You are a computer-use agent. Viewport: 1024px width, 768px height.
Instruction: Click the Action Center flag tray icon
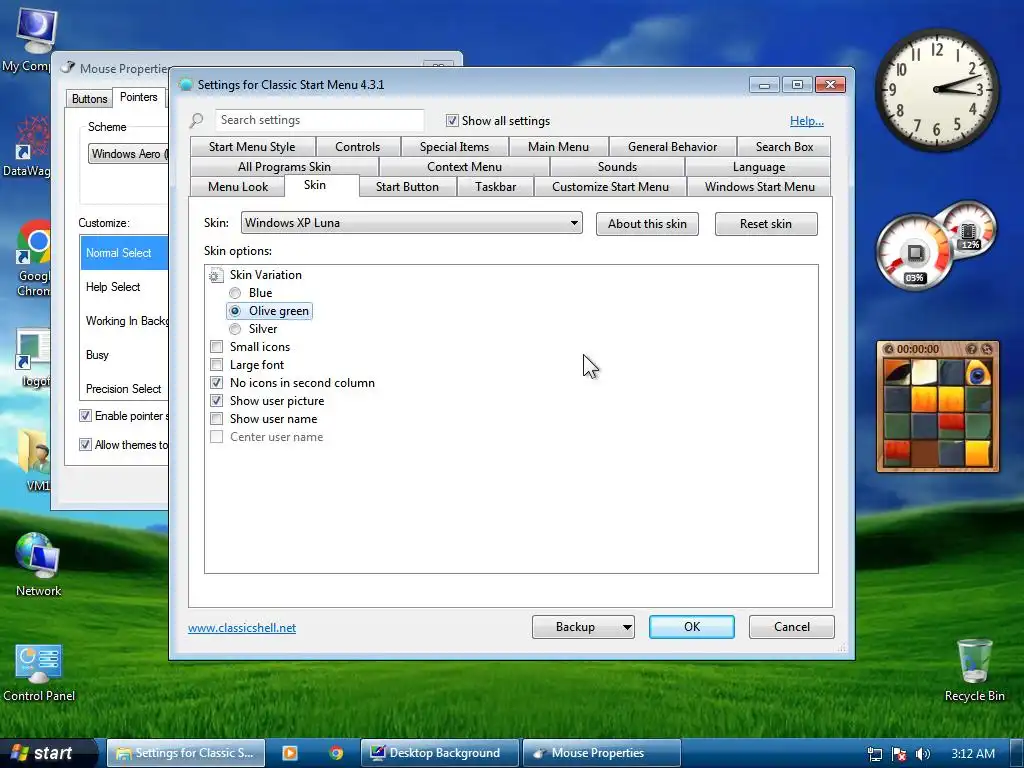[x=899, y=754]
